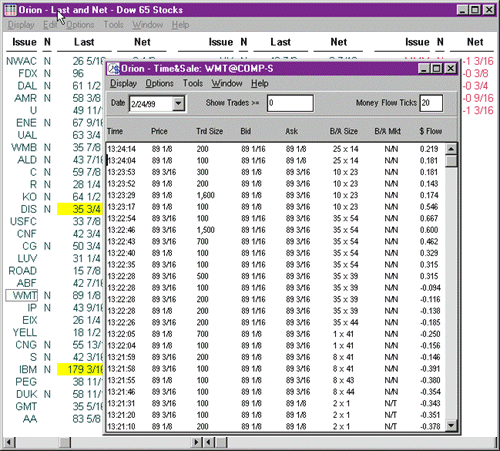Select the AA issue row
The height and width of the screenshot is (451, 500).
coord(30,419)
